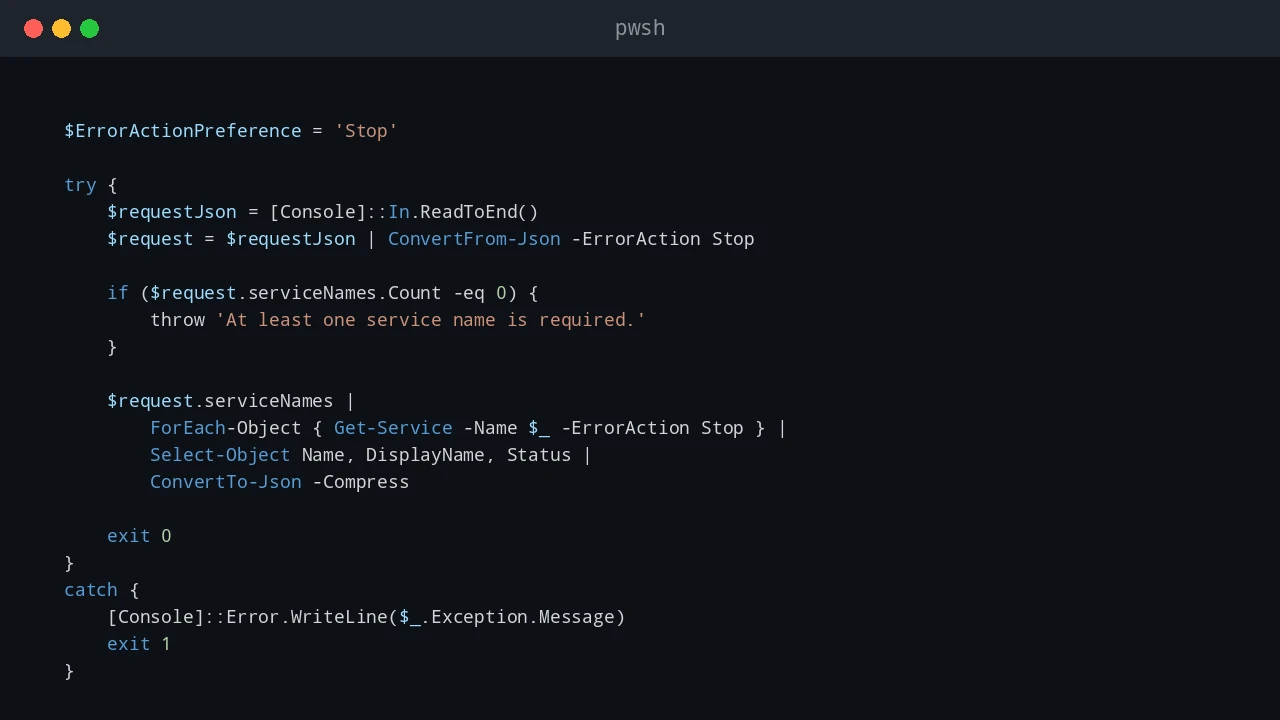The image size is (1280, 720).
Task: Select the Exception.Message property
Action: click(523, 617)
